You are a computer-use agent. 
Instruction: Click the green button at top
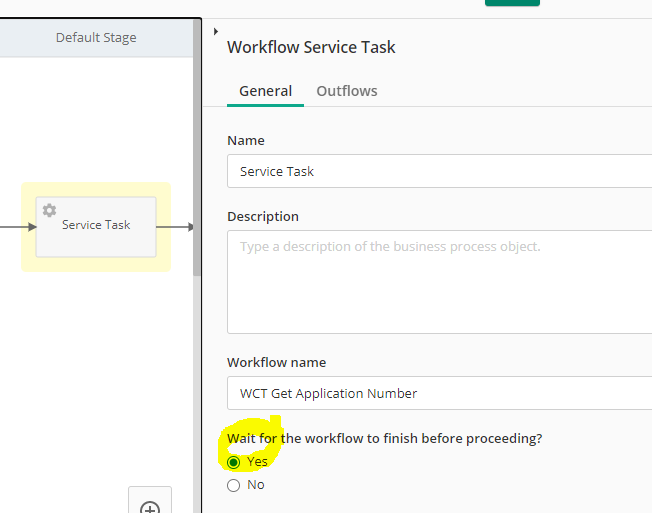pos(512,2)
